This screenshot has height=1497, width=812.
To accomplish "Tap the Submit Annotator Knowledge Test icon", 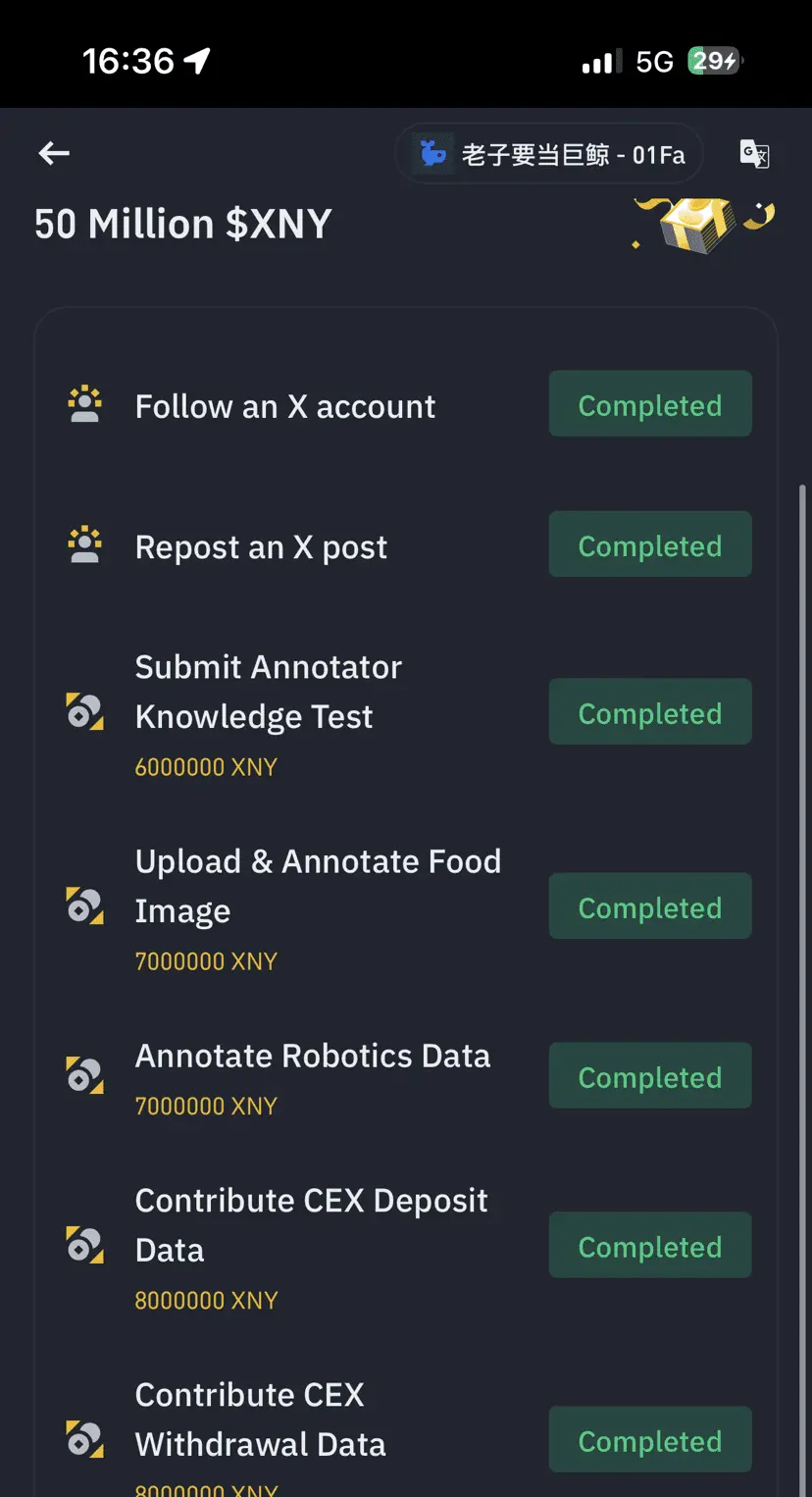I will click(x=85, y=711).
